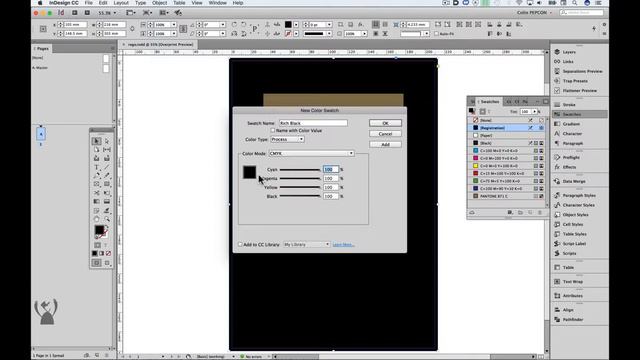This screenshot has width=640, height=360.
Task: Open the Object menu
Action: click(x=159, y=3)
